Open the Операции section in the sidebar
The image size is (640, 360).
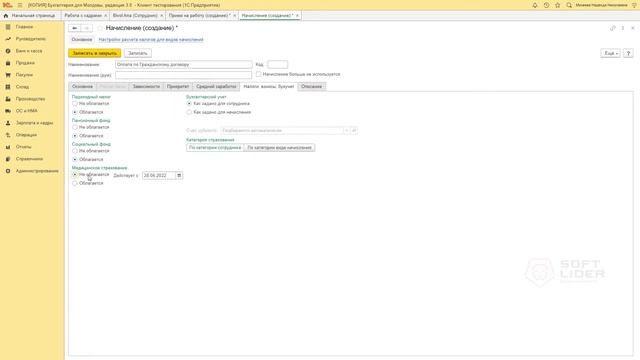[x=26, y=135]
